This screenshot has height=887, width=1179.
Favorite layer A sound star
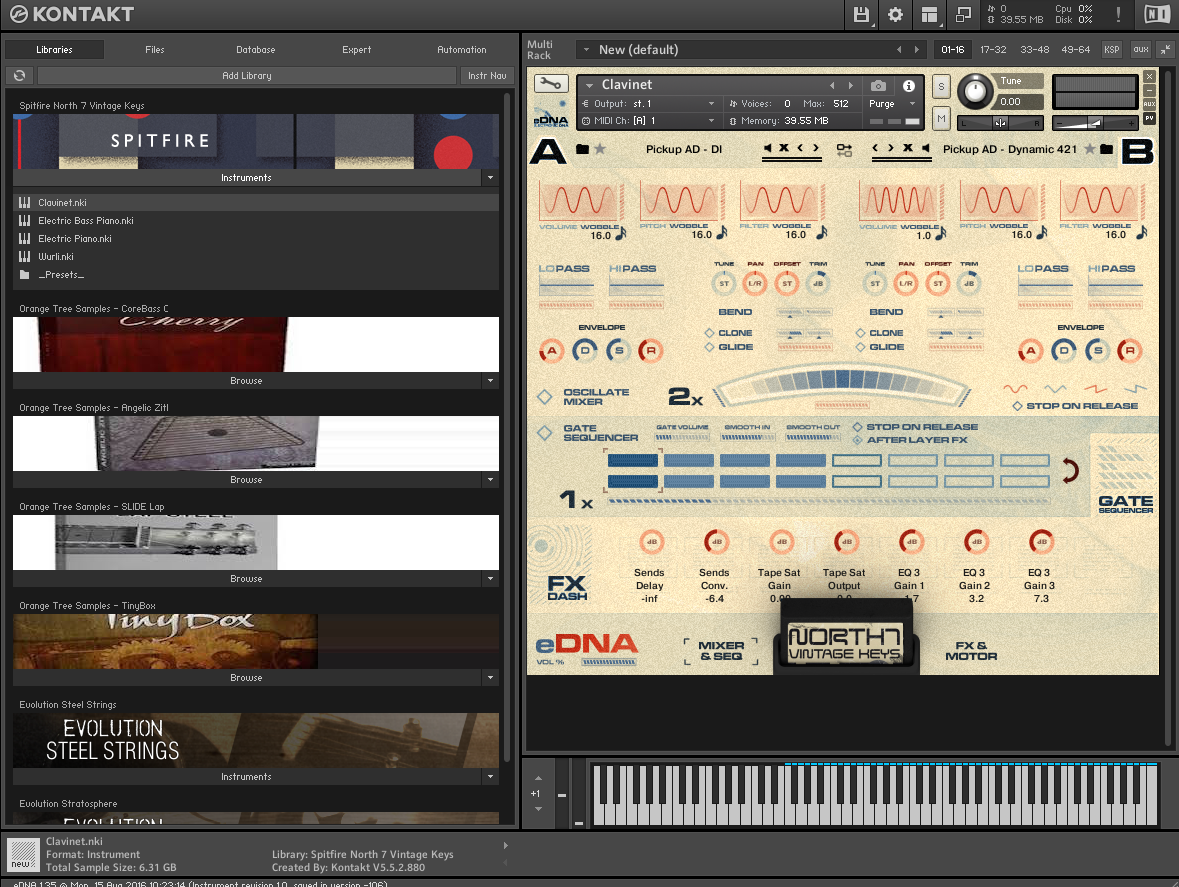tap(600, 149)
